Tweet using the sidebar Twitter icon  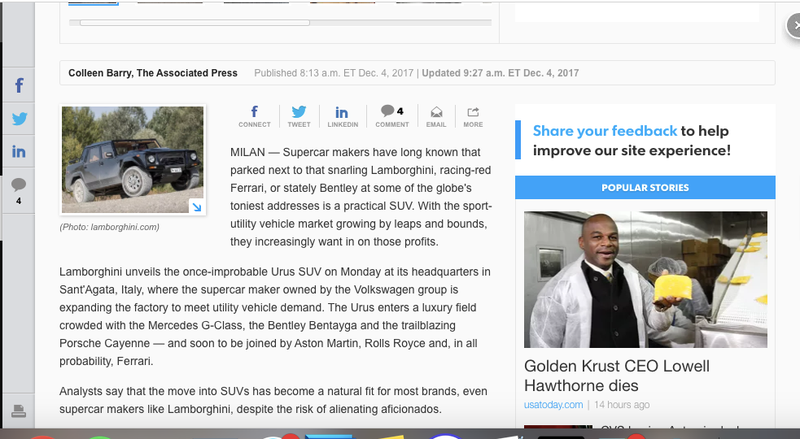point(19,118)
